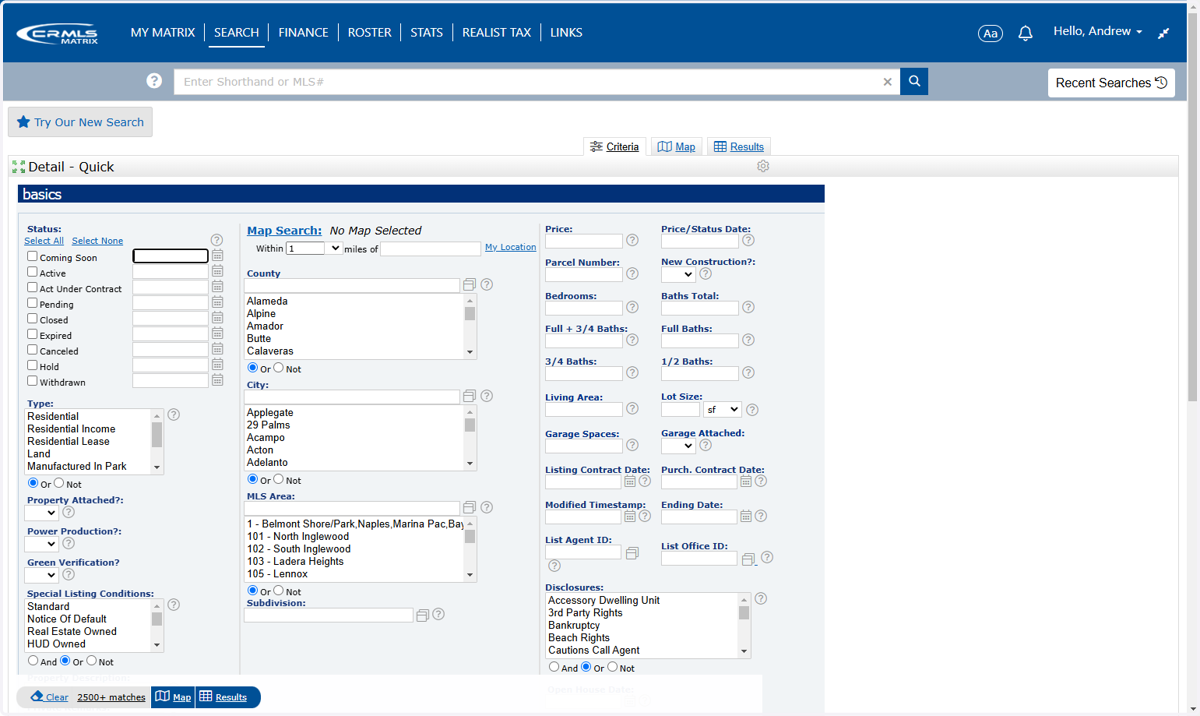
Task: Click the County list scrollbar
Action: point(470,326)
